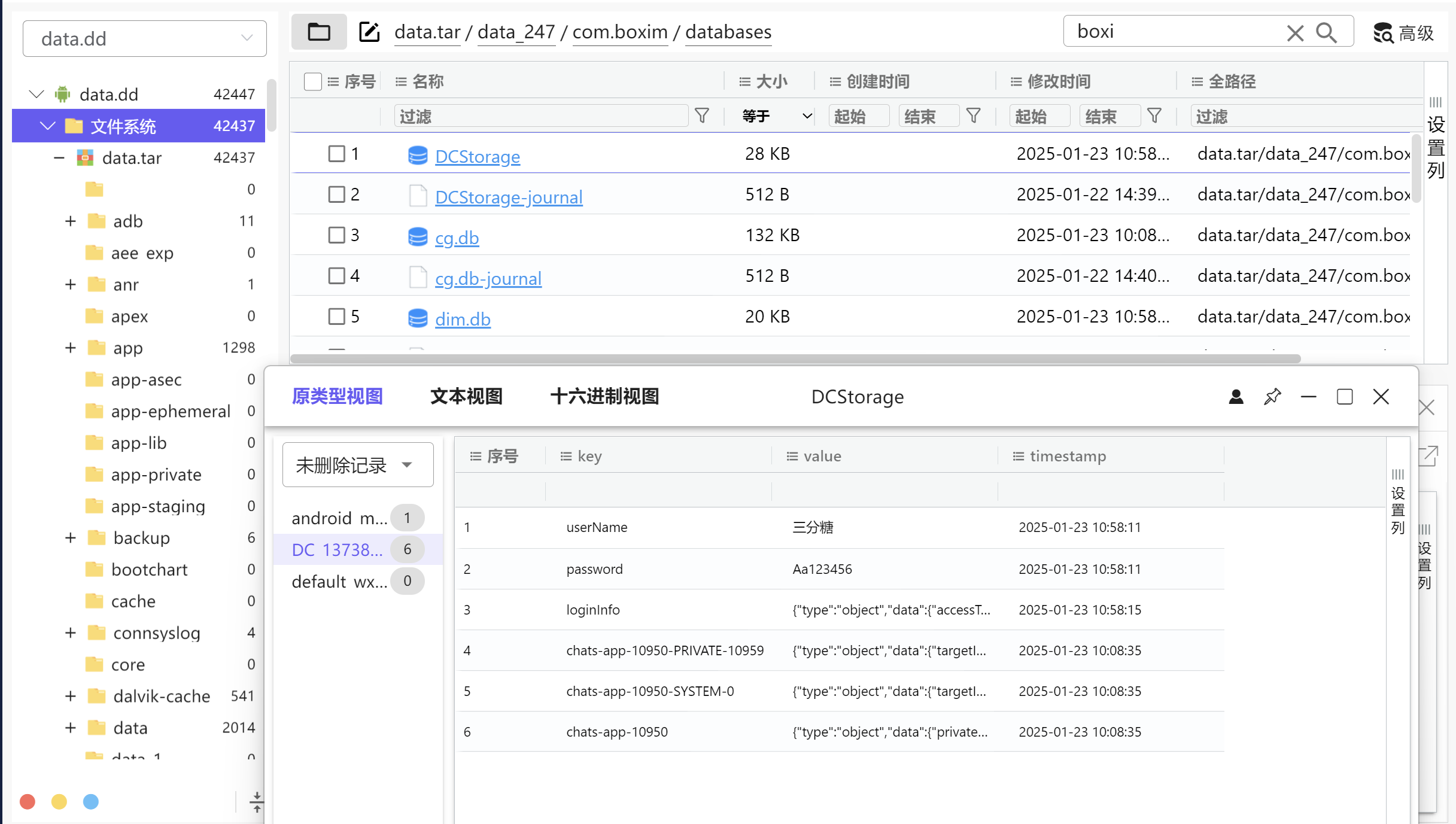Screen dimensions: 1456x824
Task: Switch to 文本视图 tab
Action: click(466, 396)
